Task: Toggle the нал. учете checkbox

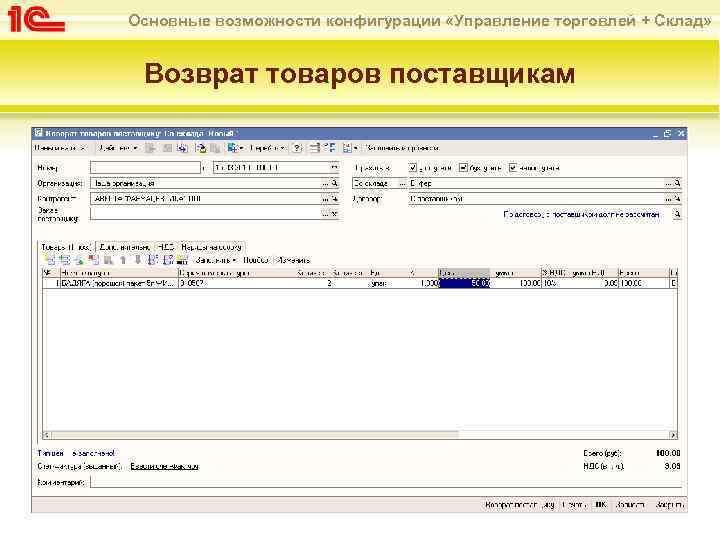Action: click(513, 168)
